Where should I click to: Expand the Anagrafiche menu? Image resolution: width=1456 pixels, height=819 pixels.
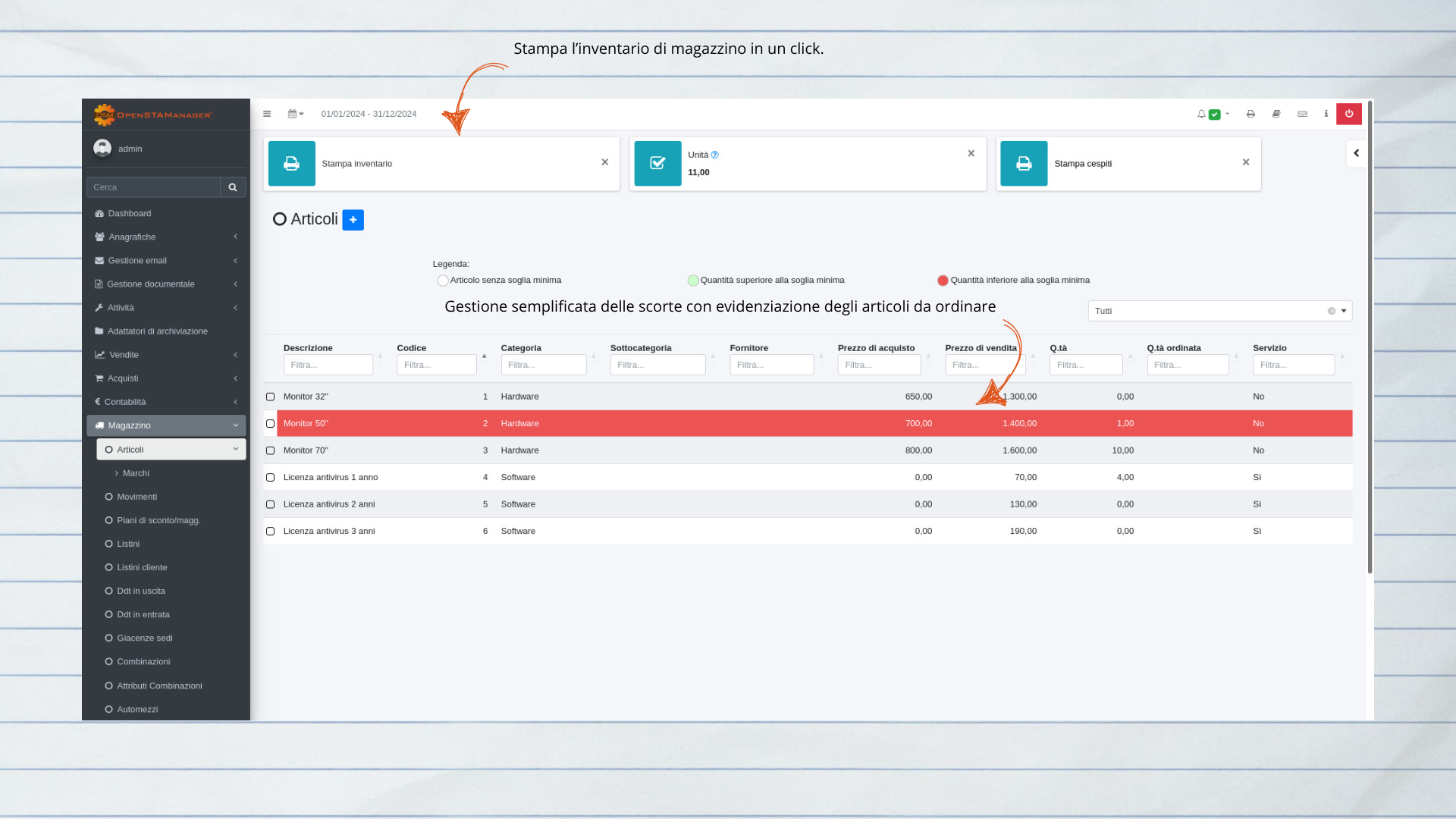166,237
